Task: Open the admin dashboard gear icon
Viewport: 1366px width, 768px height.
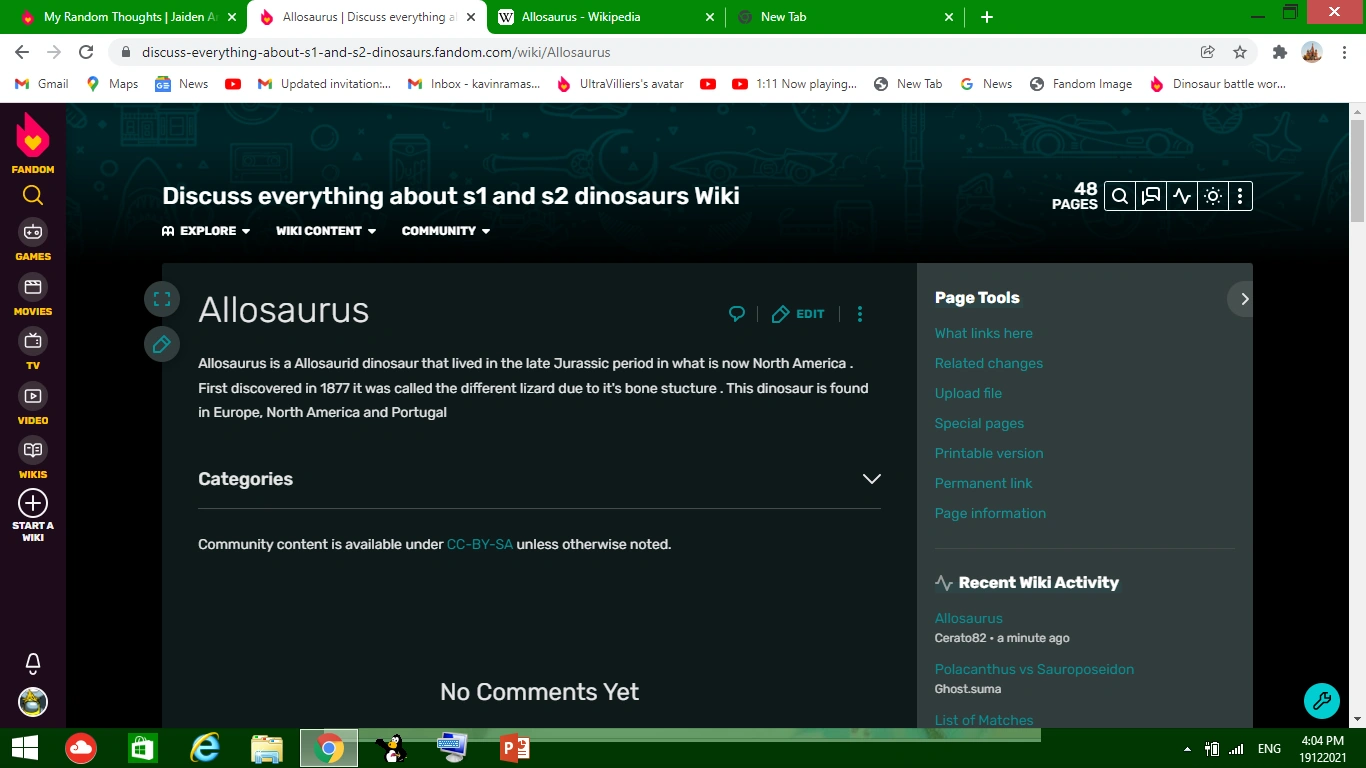Action: 1213,196
